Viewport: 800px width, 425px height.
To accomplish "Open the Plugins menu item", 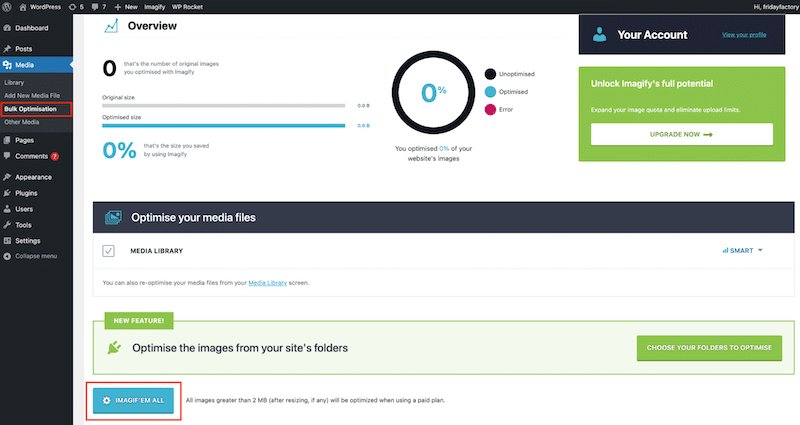I will [x=26, y=193].
